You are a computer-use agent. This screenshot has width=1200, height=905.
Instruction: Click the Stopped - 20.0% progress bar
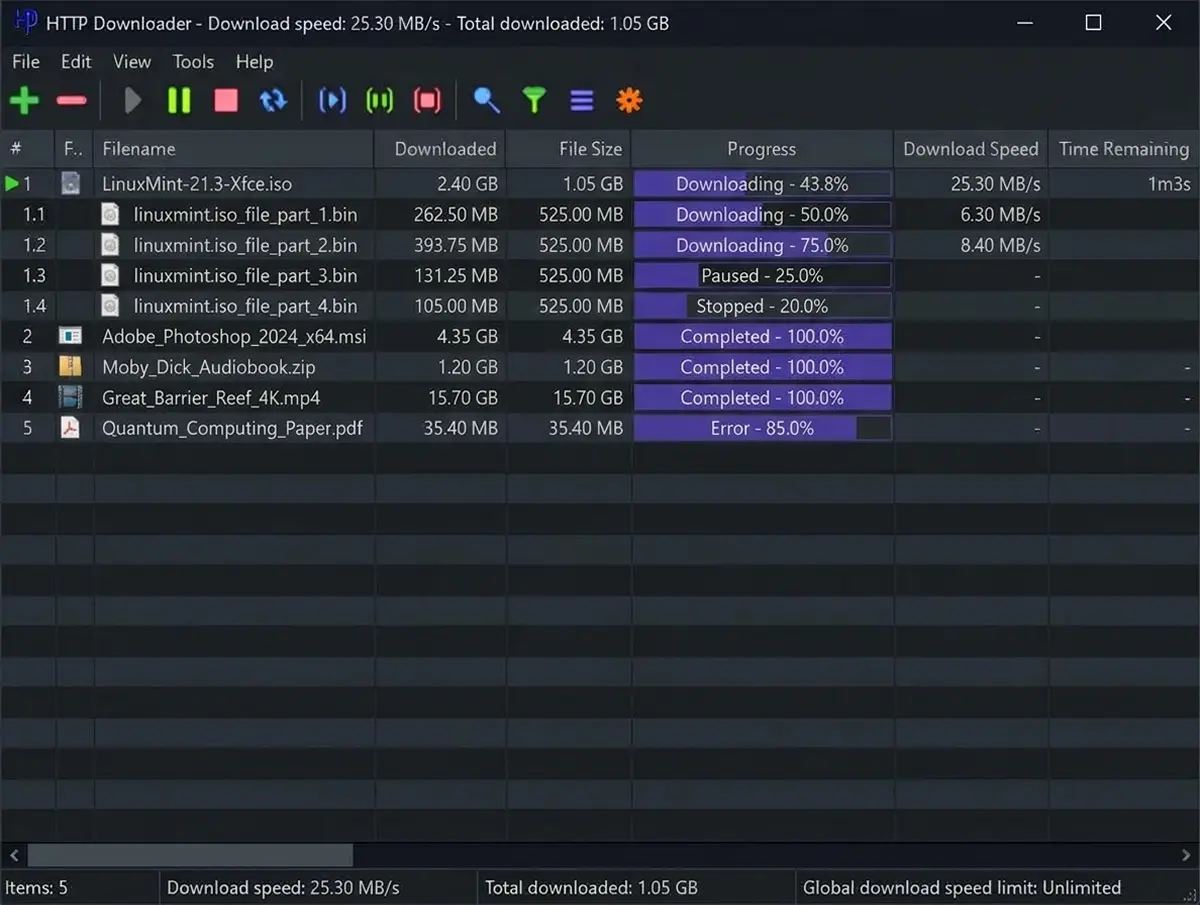point(763,307)
